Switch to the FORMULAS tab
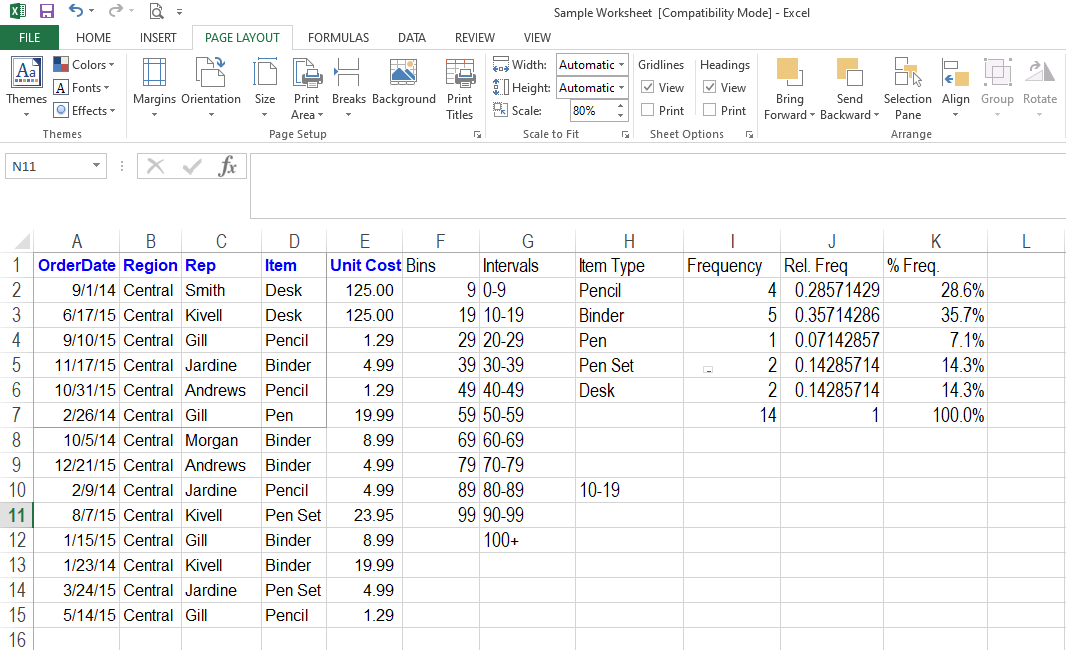This screenshot has height=650, width=1066. click(338, 38)
